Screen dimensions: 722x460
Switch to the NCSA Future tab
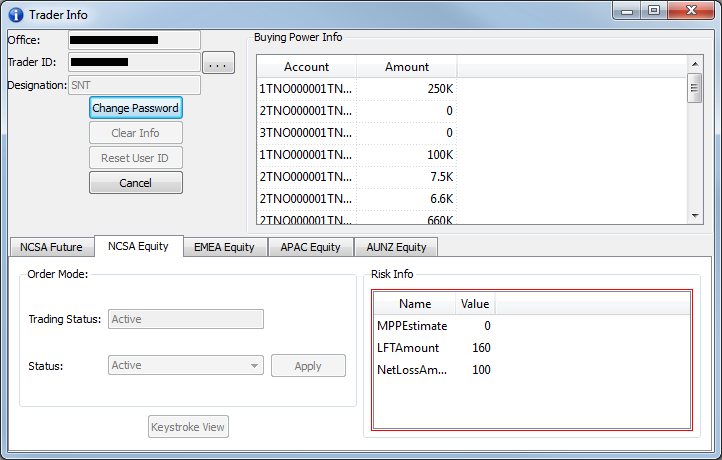pyautogui.click(x=52, y=247)
